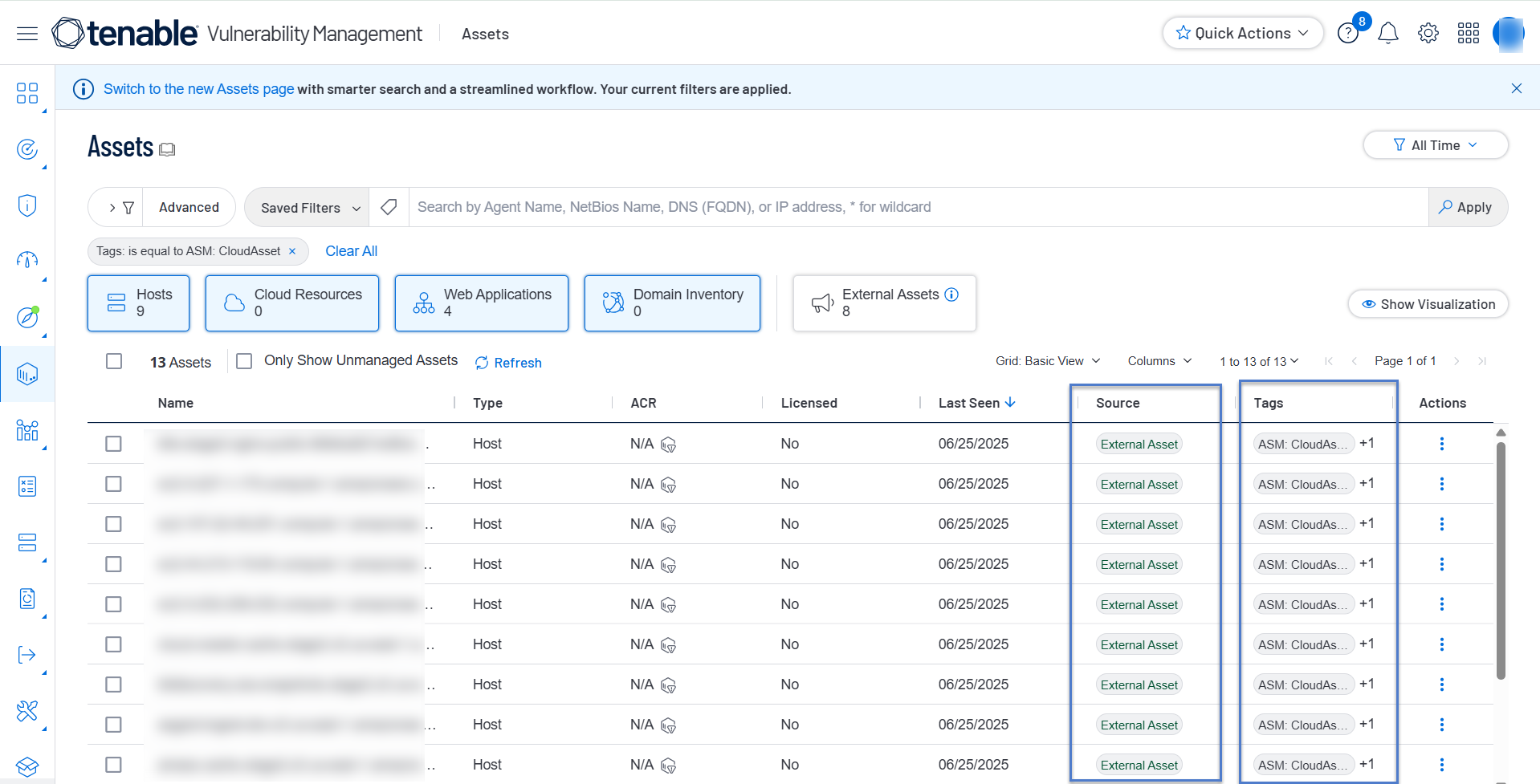Image resolution: width=1540 pixels, height=784 pixels.
Task: Open the checklist sidebar icon
Action: click(x=27, y=486)
